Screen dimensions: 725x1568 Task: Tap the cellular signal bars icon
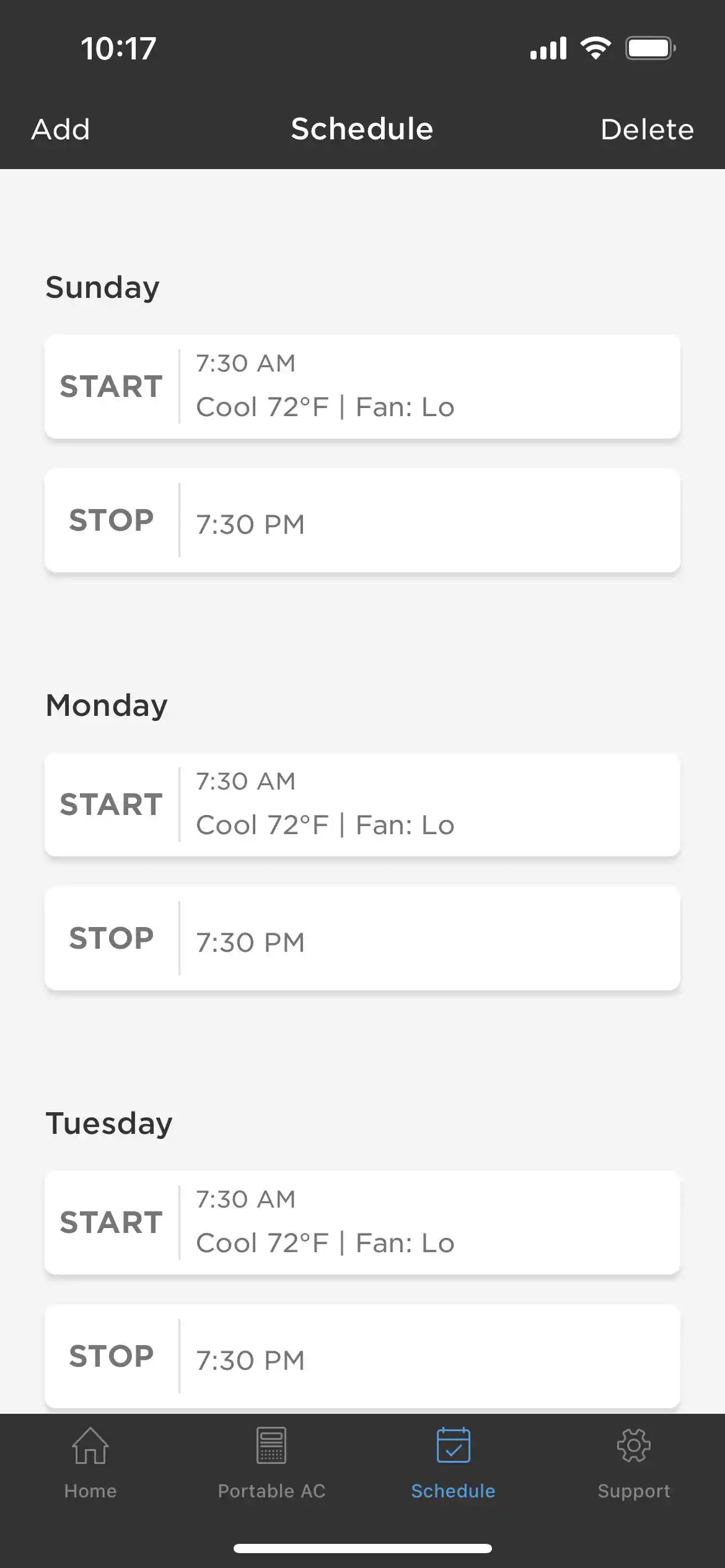click(x=548, y=48)
